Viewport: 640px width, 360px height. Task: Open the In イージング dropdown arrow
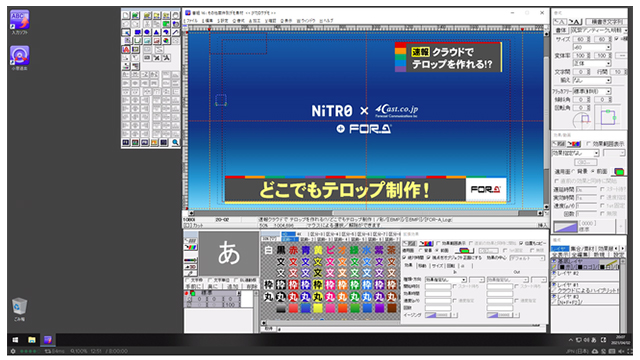point(454,315)
